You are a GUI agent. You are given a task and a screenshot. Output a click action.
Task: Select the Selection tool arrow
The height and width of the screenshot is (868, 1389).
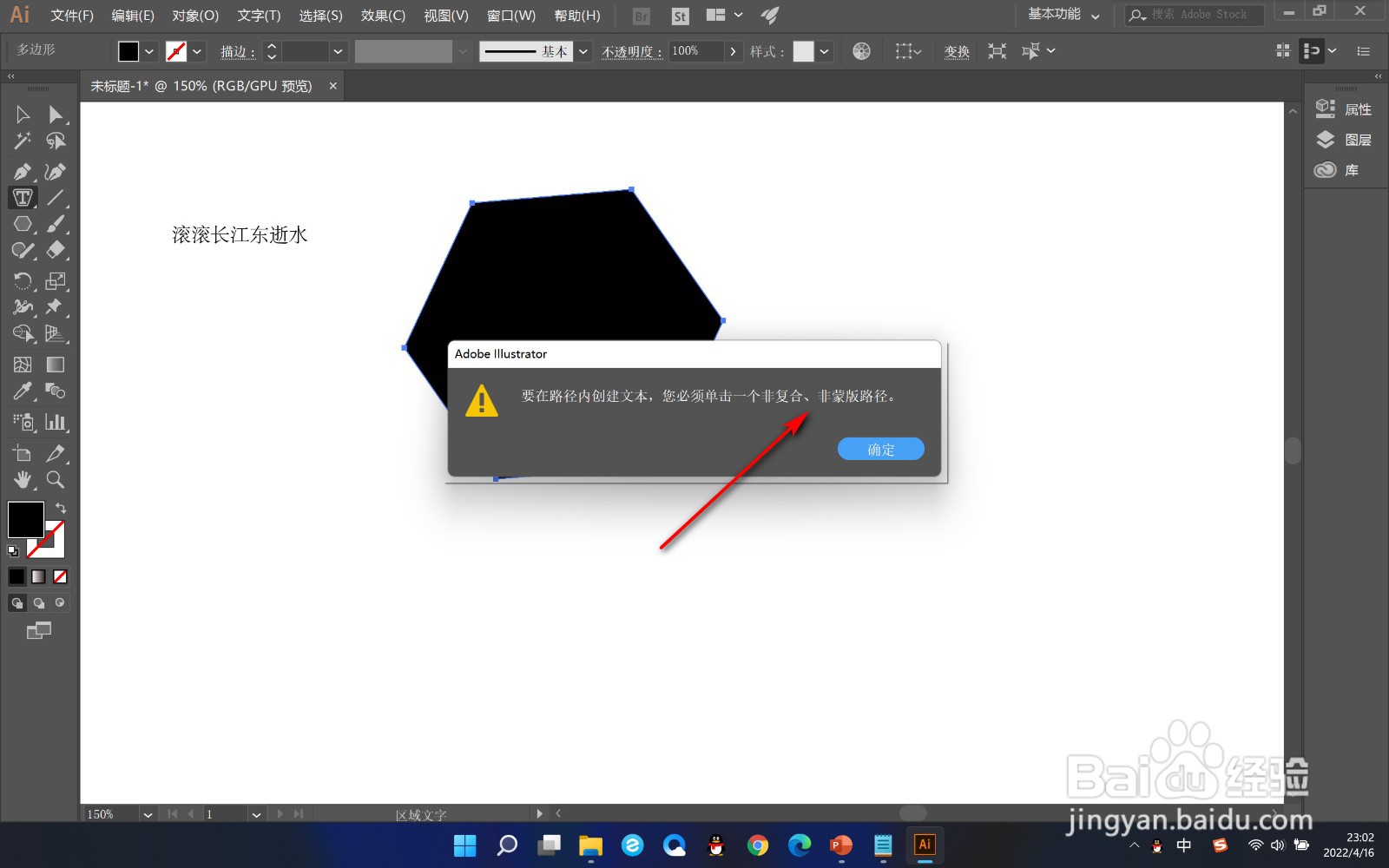point(23,115)
